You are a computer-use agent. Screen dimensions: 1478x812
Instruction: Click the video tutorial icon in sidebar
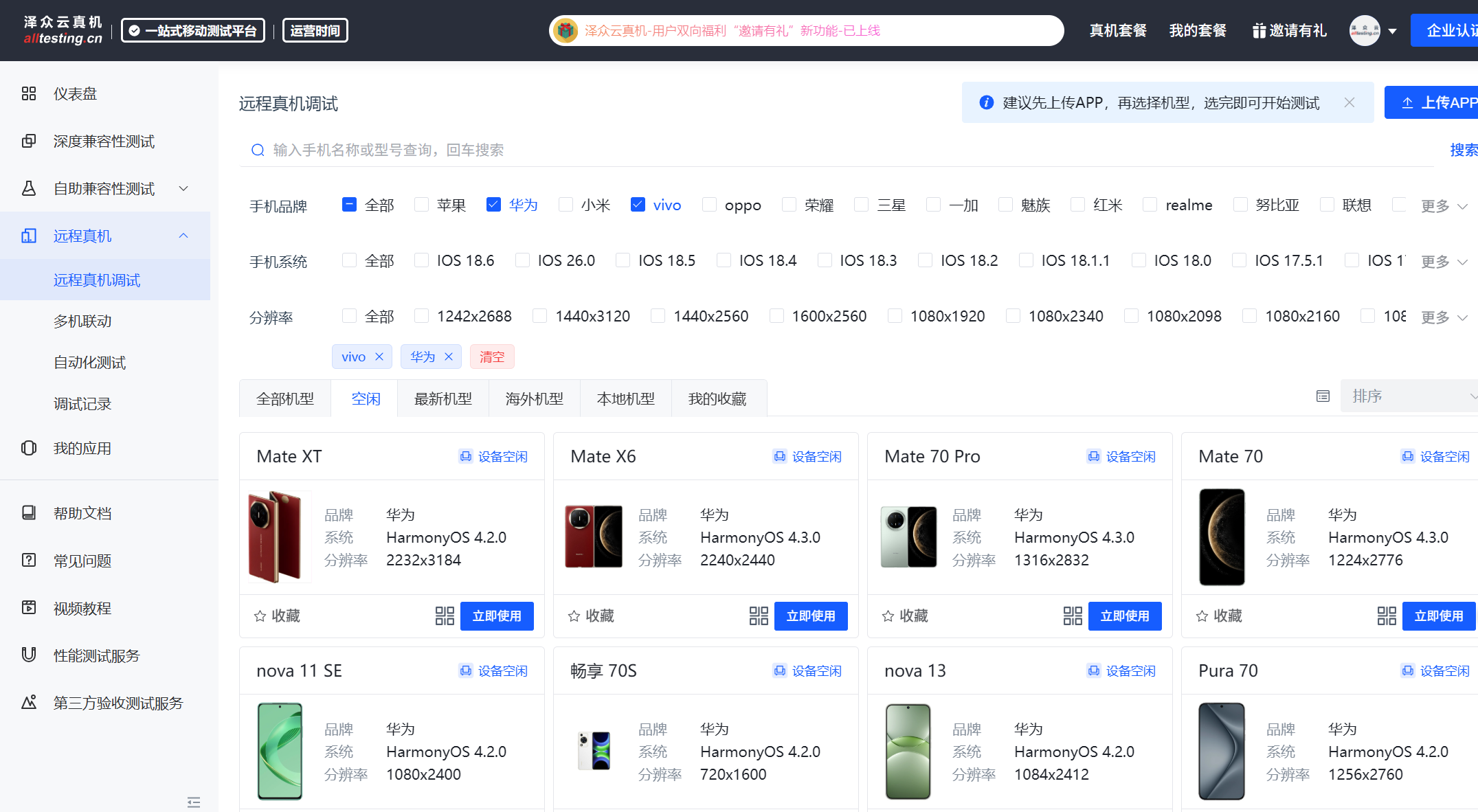coord(29,608)
